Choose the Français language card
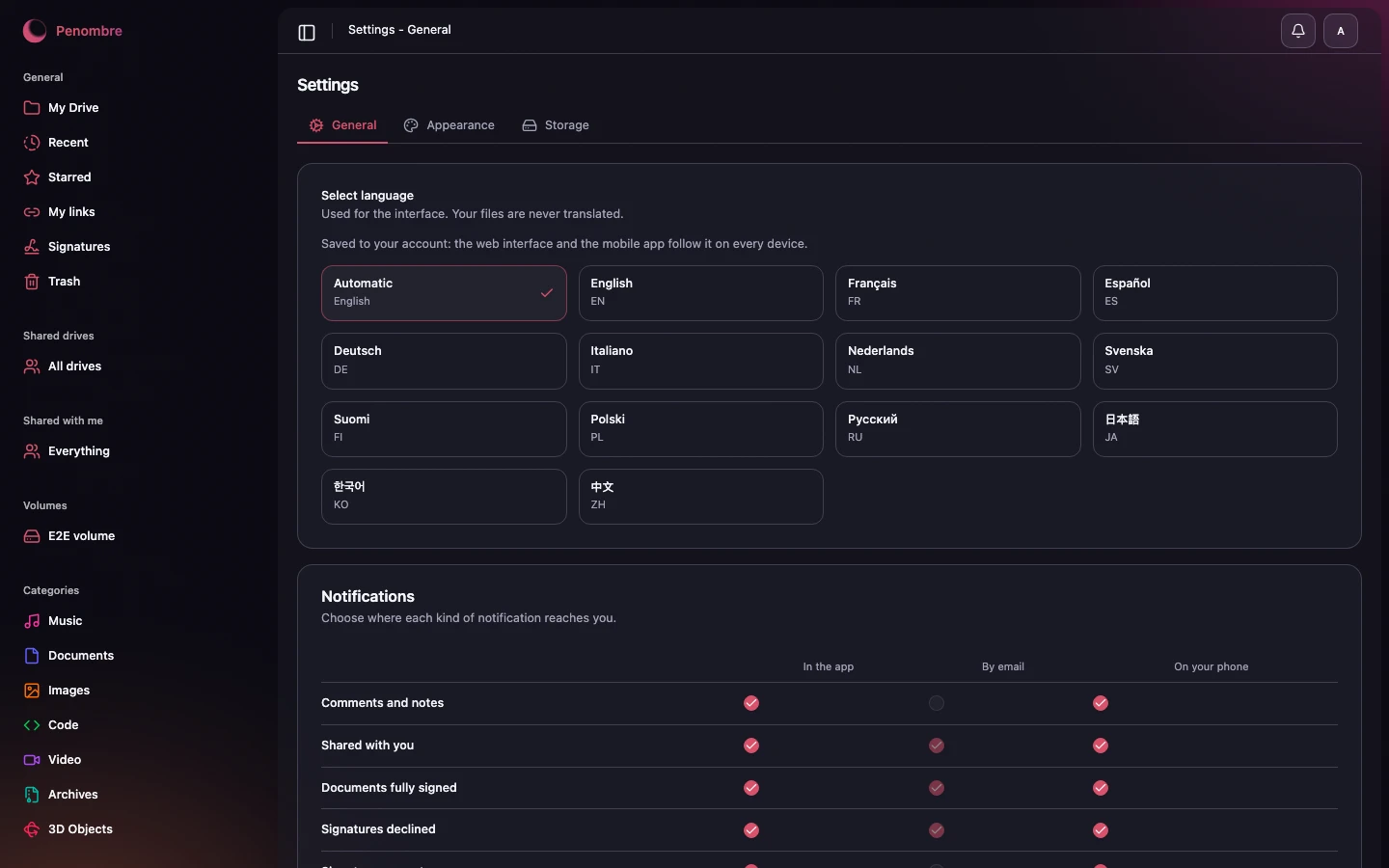This screenshot has height=868, width=1389. pyautogui.click(x=958, y=293)
